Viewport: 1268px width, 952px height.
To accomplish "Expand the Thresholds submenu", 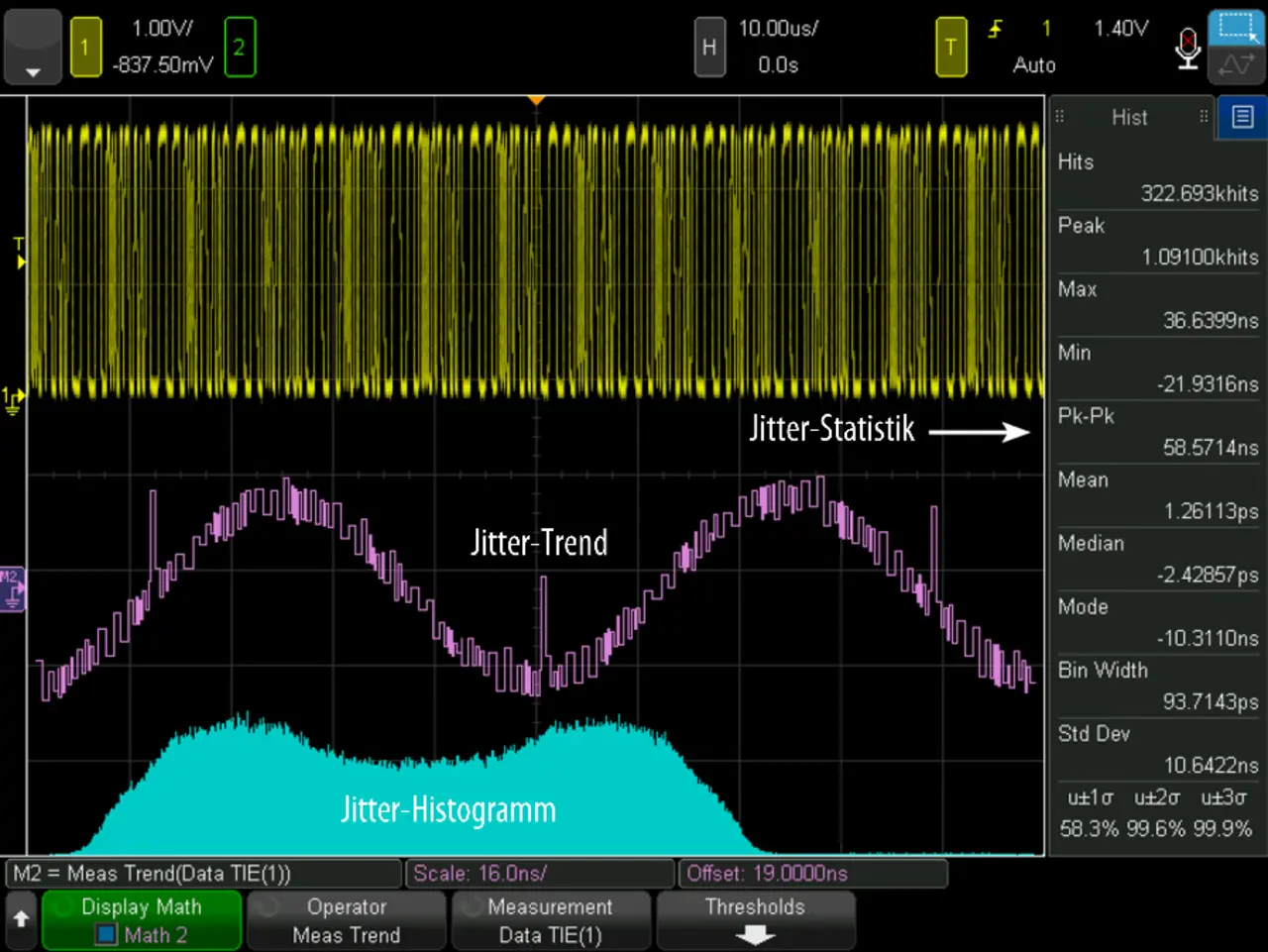I will tap(755, 920).
